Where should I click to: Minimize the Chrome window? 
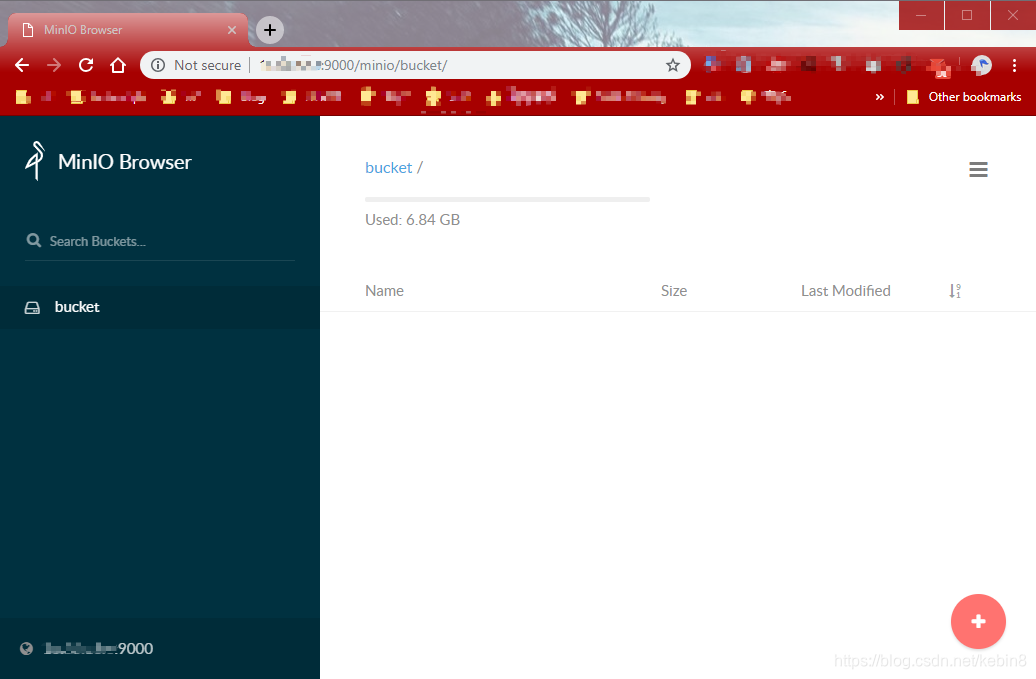click(x=921, y=15)
